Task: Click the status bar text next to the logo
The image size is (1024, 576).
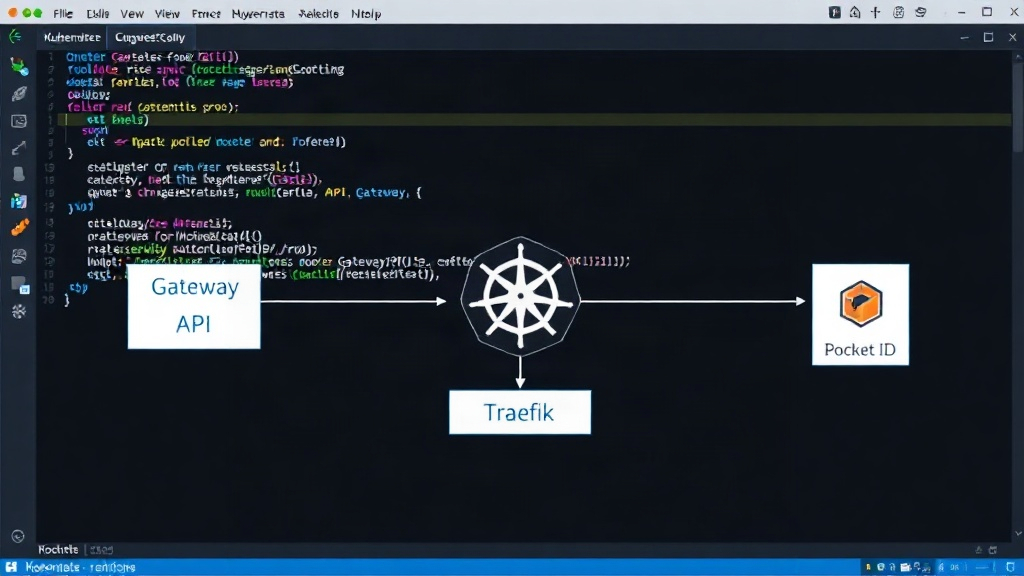Action: point(80,568)
